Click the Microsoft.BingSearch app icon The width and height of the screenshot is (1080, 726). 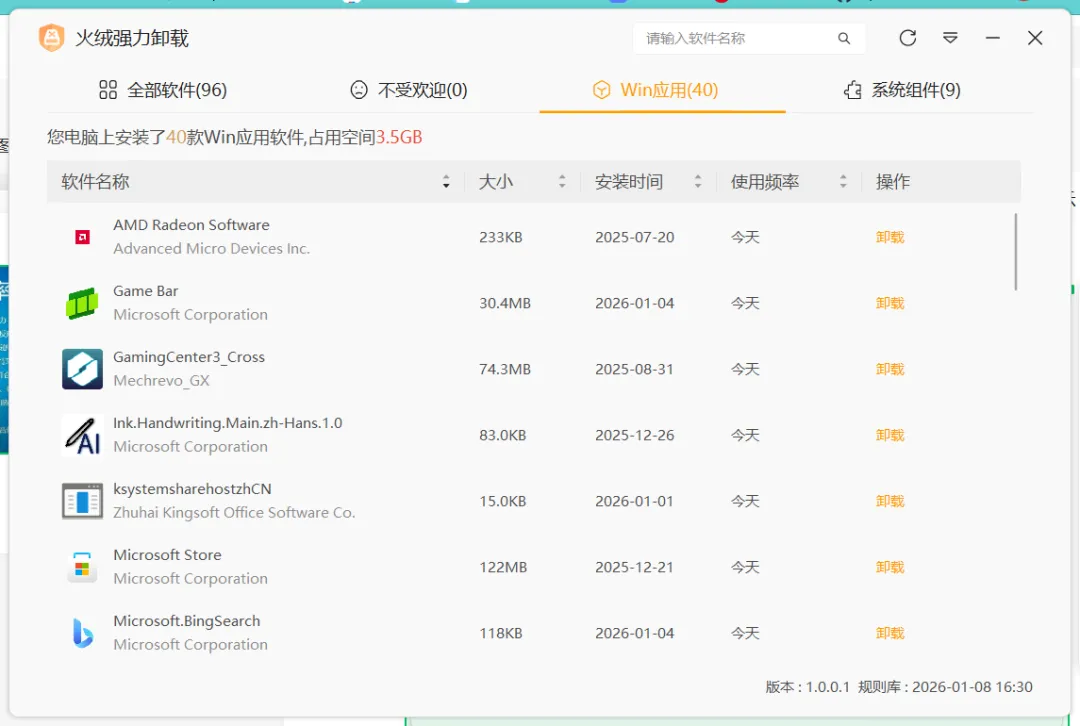tap(83, 633)
